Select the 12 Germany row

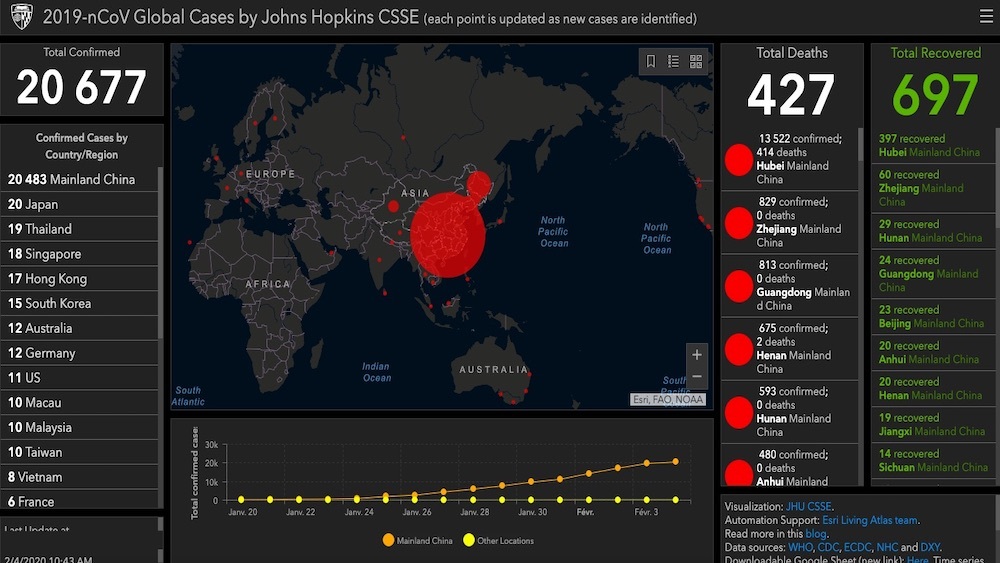coord(79,353)
